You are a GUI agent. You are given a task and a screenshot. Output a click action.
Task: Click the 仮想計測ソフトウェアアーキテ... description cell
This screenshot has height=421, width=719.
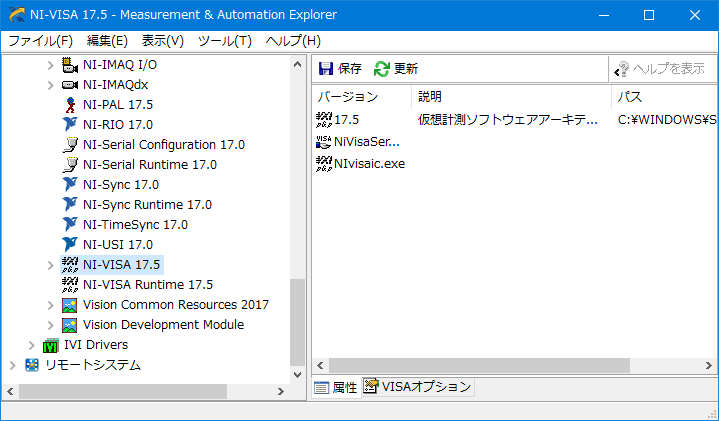(x=508, y=120)
